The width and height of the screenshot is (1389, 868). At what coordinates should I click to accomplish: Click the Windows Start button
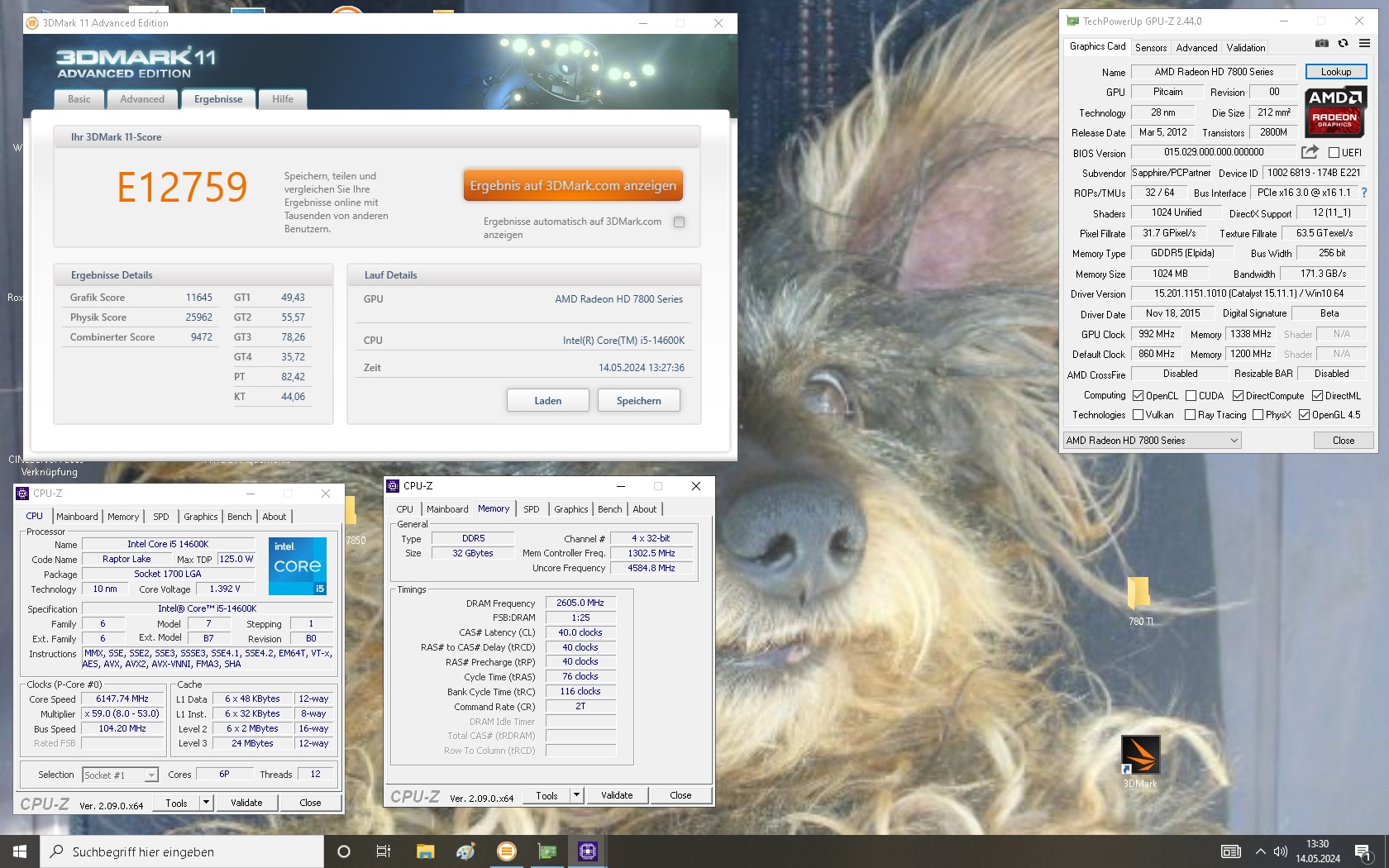pos(20,851)
